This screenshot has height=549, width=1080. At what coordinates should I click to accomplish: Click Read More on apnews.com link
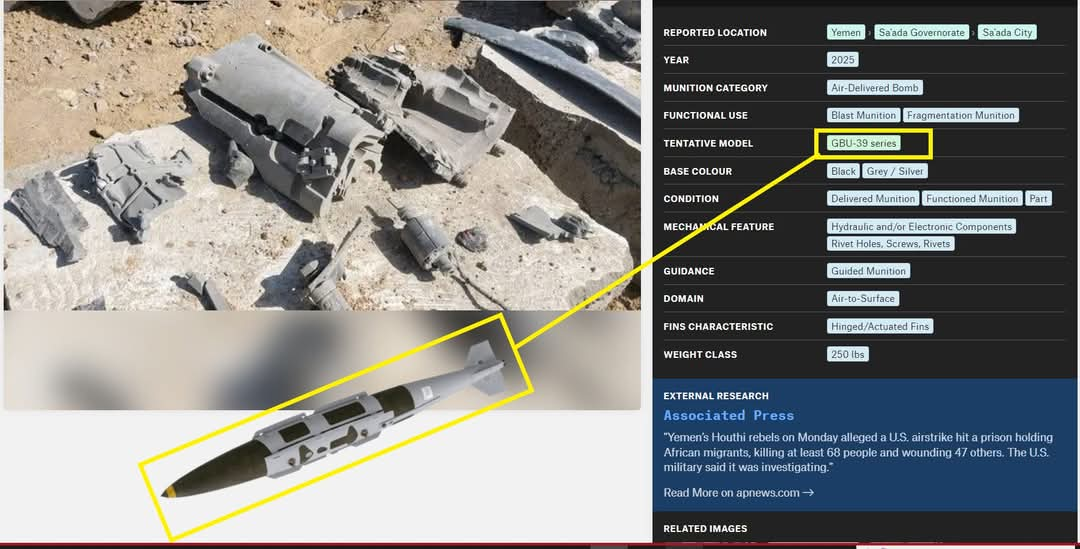tap(738, 492)
